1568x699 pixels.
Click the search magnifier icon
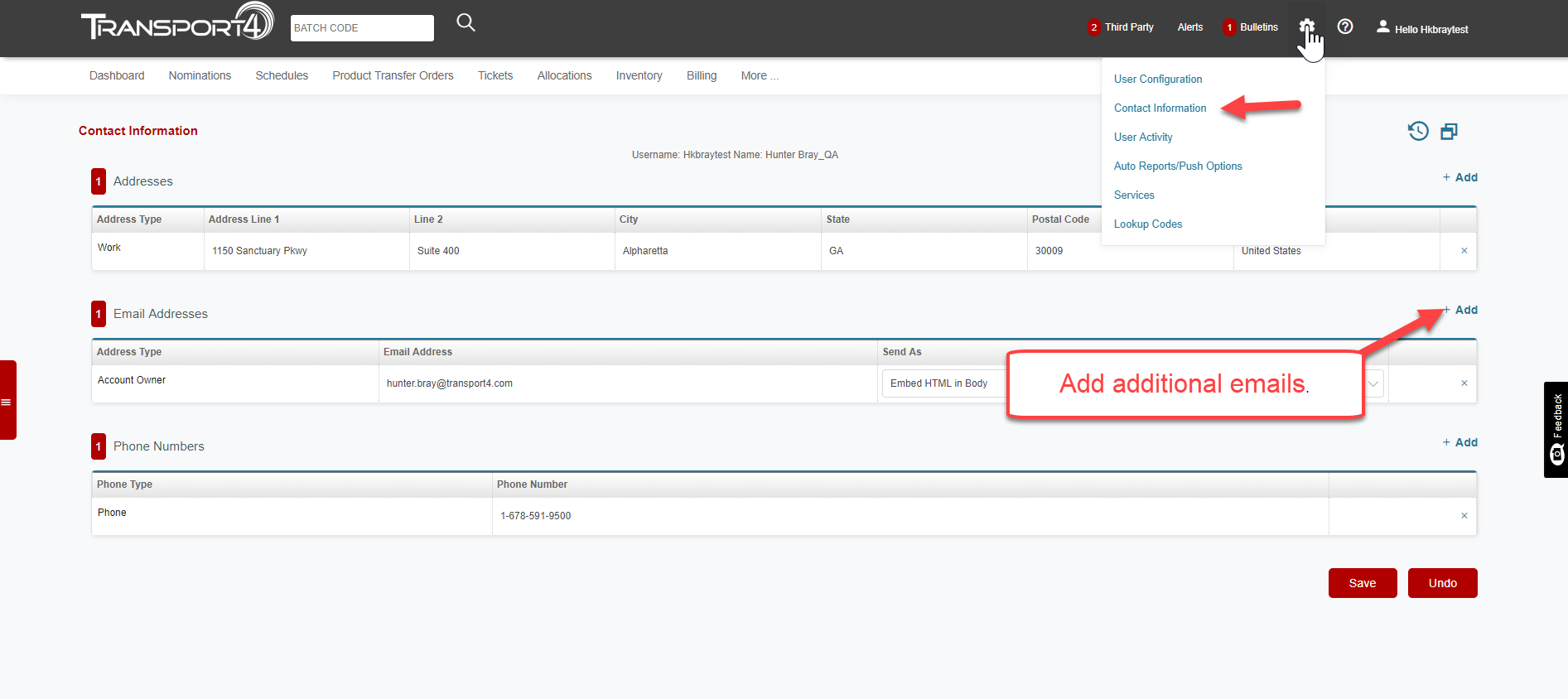(x=466, y=23)
